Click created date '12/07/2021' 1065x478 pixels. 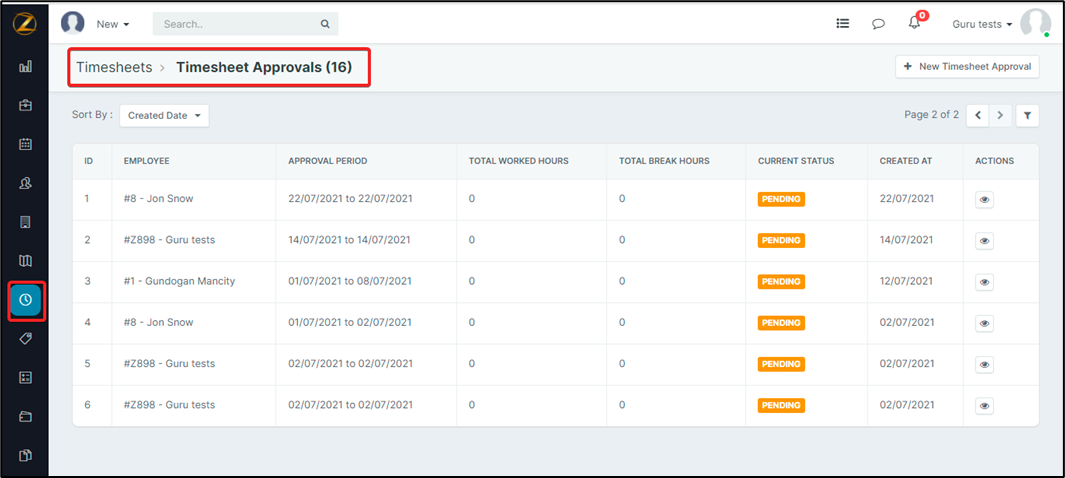click(907, 281)
